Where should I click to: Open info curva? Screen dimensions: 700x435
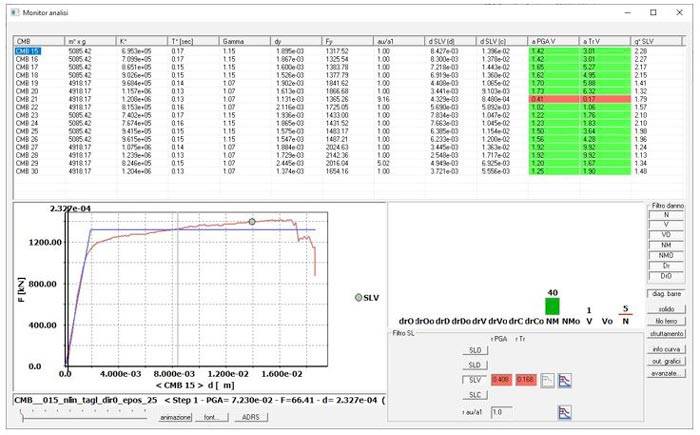tap(667, 349)
